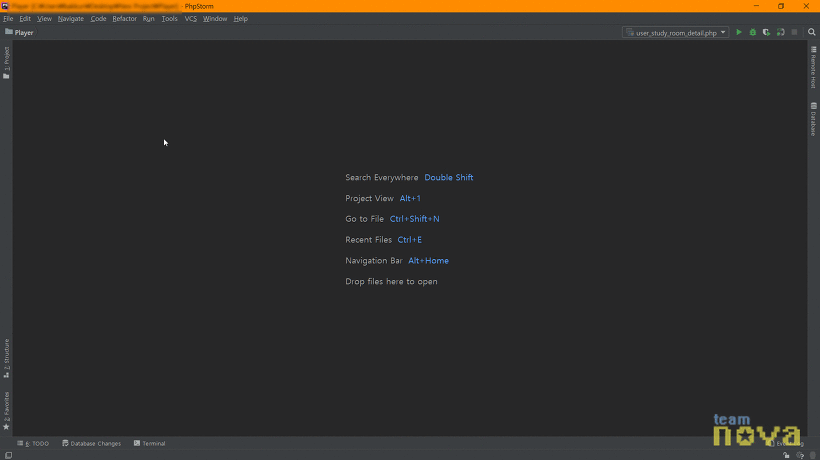820x460 pixels.
Task: Open the Navigate menu
Action: (71, 19)
